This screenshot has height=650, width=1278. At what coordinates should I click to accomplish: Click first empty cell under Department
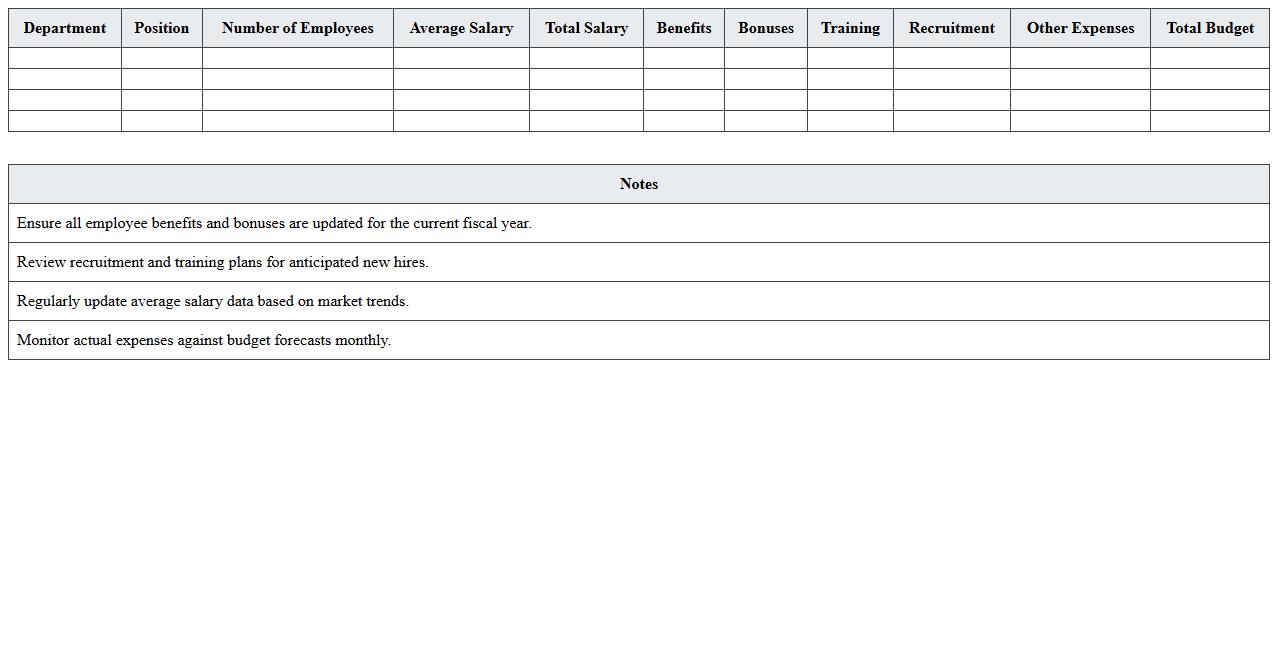tap(65, 58)
